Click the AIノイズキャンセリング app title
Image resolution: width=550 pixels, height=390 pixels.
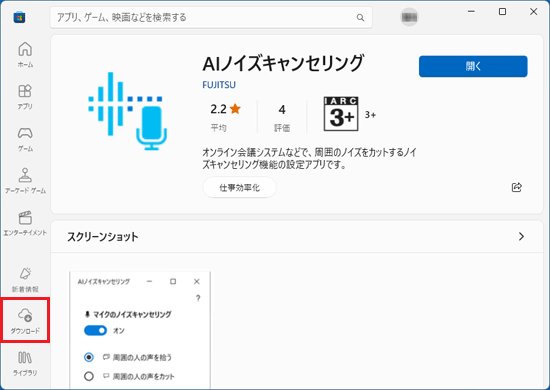pos(283,63)
